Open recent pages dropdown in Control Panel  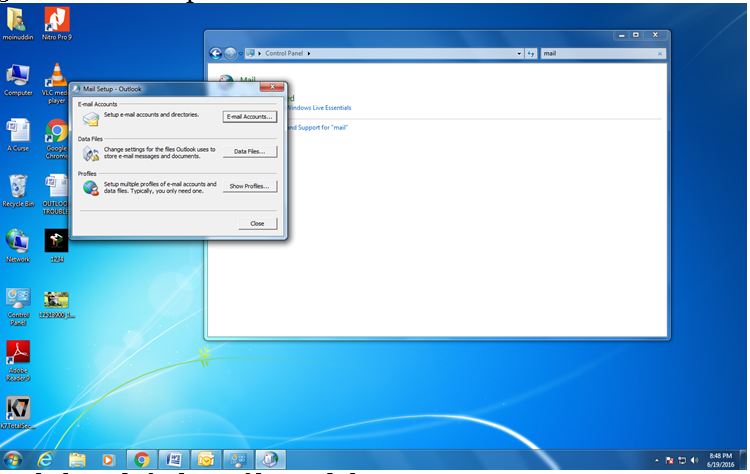241,54
